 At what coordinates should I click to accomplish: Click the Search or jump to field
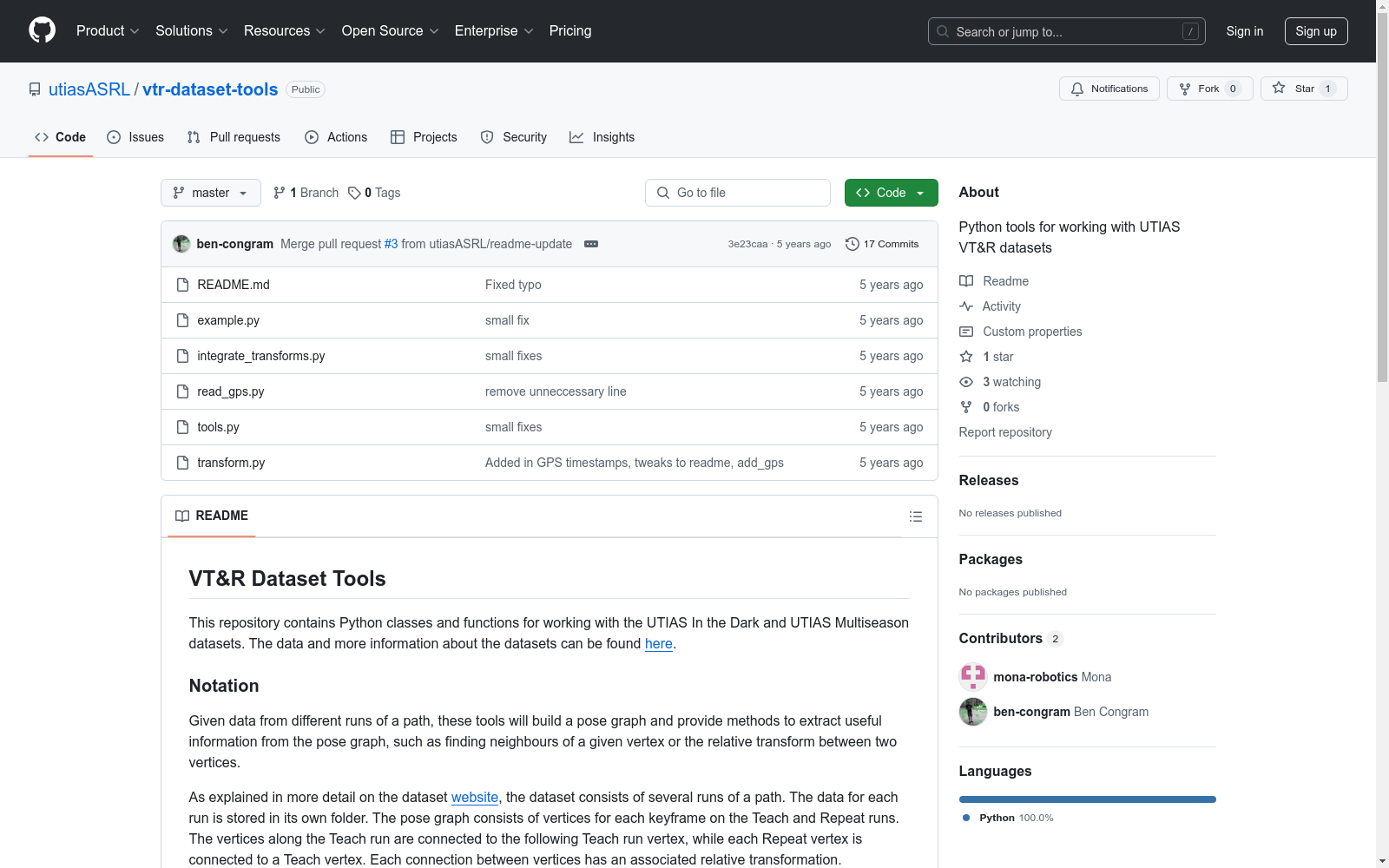1067,31
